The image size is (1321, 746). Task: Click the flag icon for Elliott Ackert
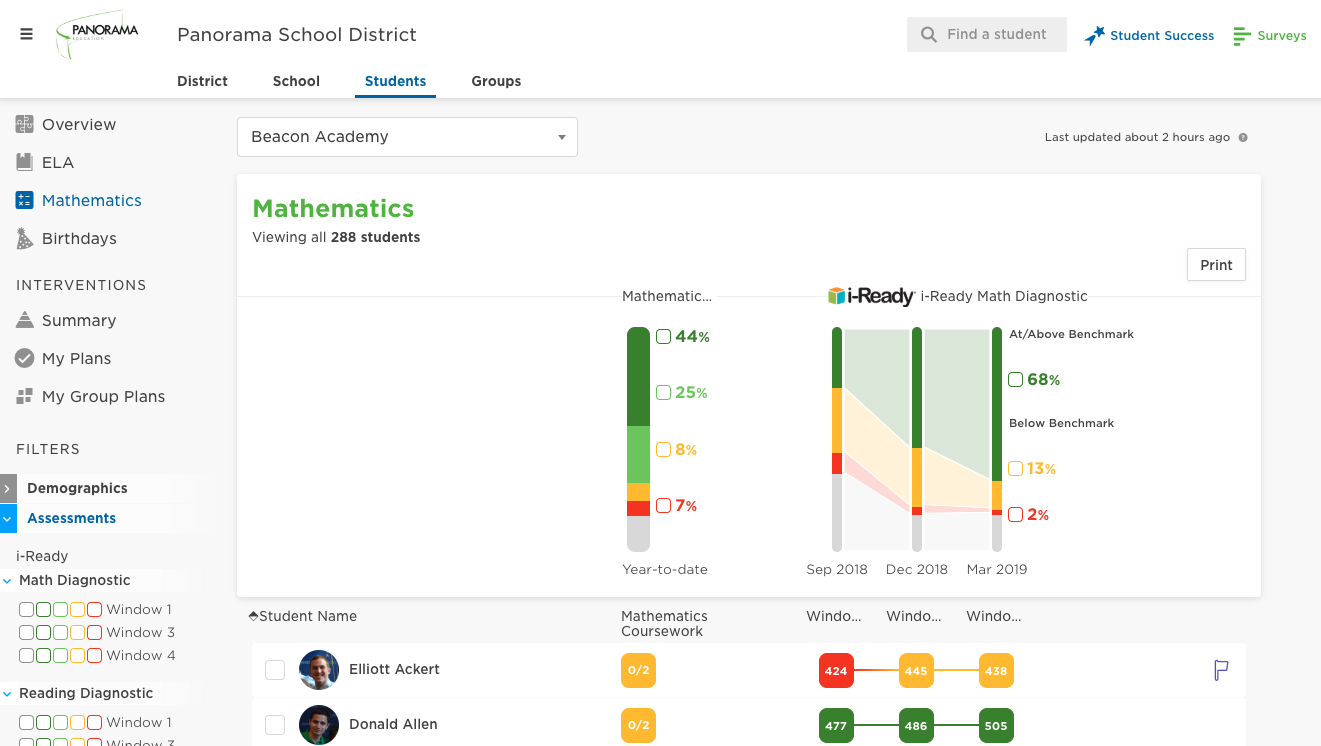pyautogui.click(x=1221, y=670)
